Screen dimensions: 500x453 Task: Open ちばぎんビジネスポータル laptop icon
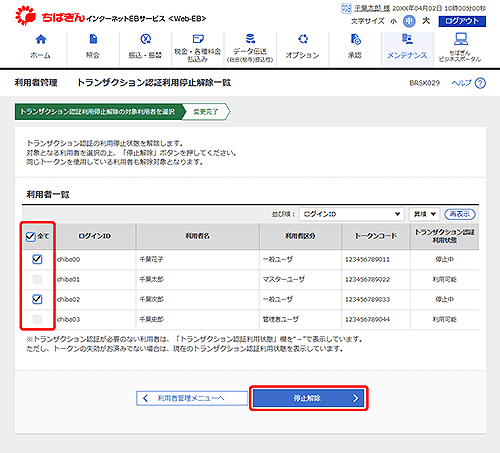(461, 39)
